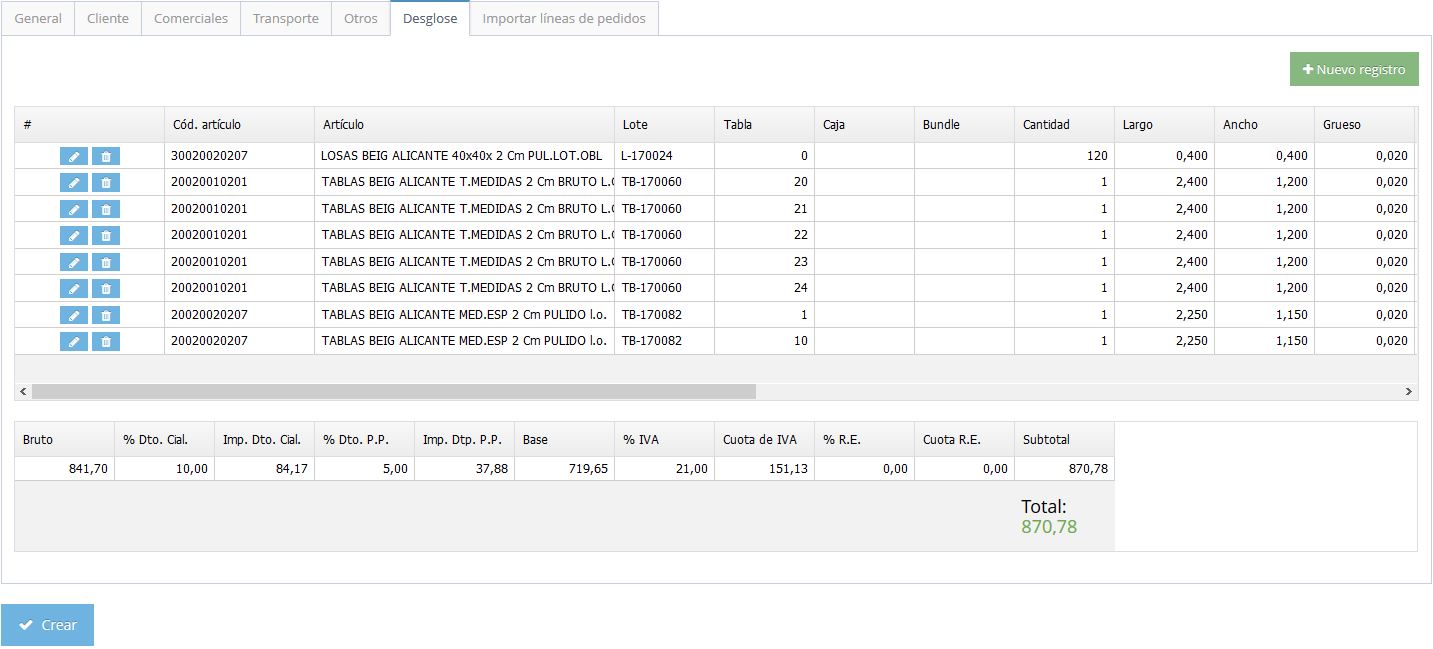Click the horizontal scrollbar right arrow
The width and height of the screenshot is (1433, 649).
coord(1409,392)
